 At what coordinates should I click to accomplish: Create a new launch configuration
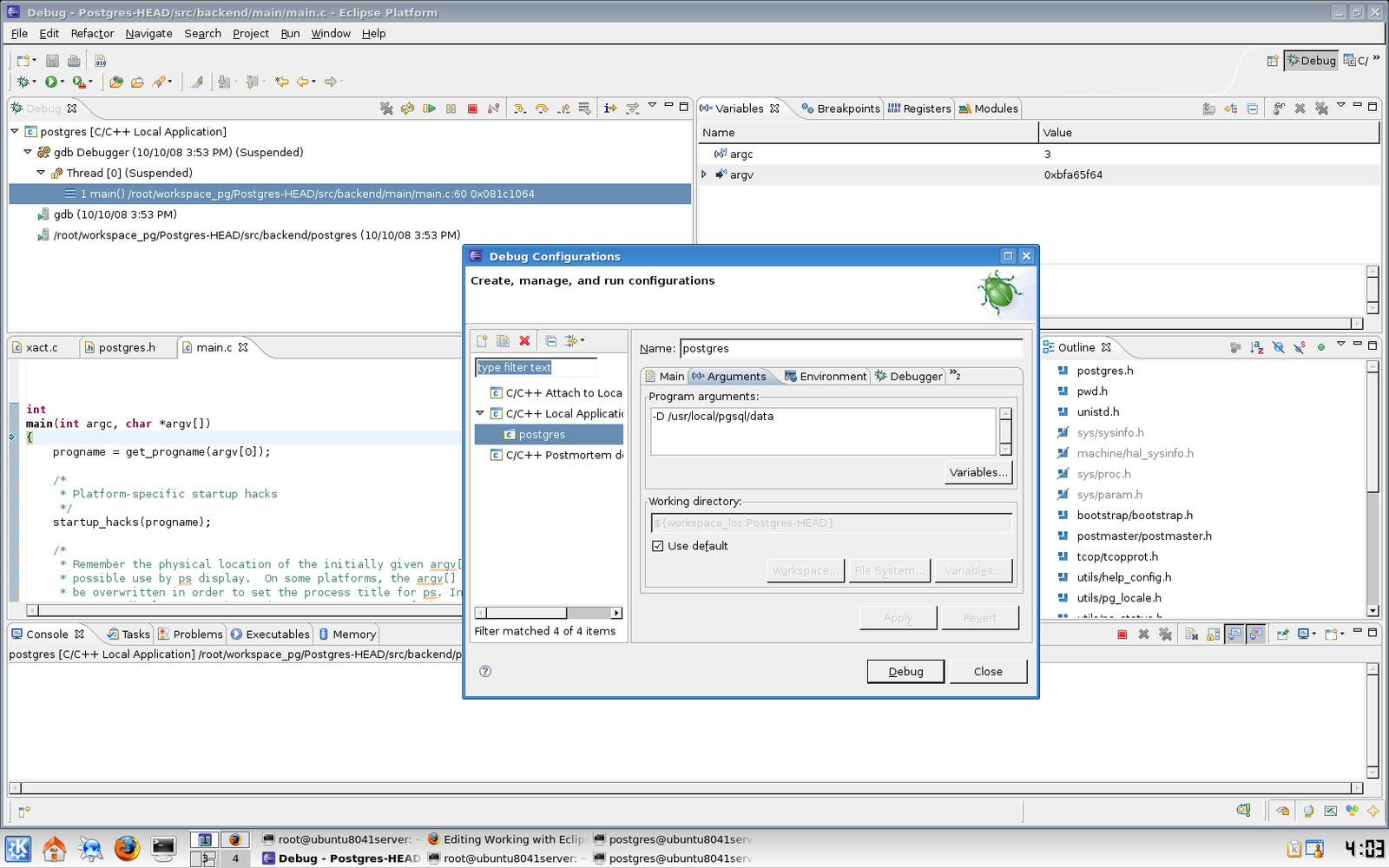pyautogui.click(x=482, y=341)
